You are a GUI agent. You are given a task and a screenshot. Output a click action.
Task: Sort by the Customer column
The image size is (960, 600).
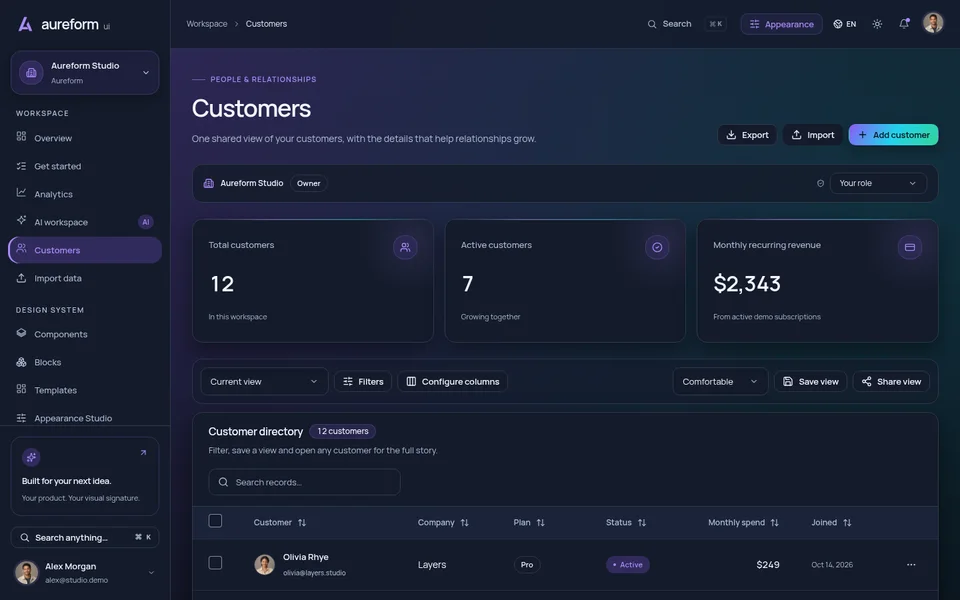280,522
